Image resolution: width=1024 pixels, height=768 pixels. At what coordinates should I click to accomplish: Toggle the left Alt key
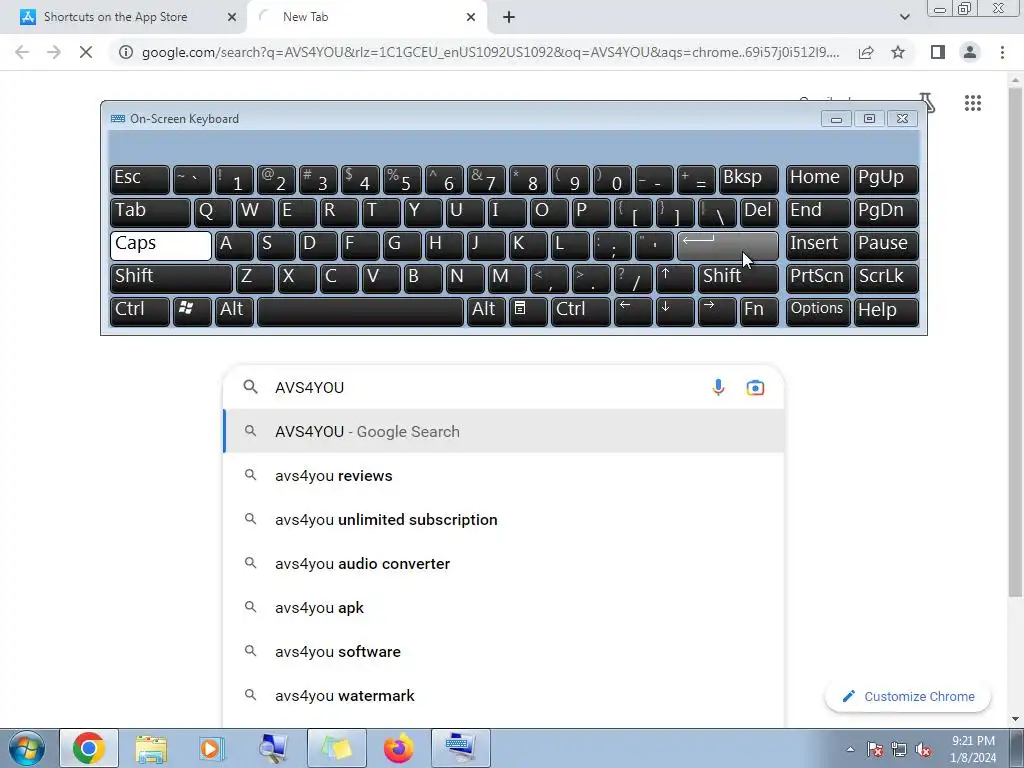coord(234,310)
